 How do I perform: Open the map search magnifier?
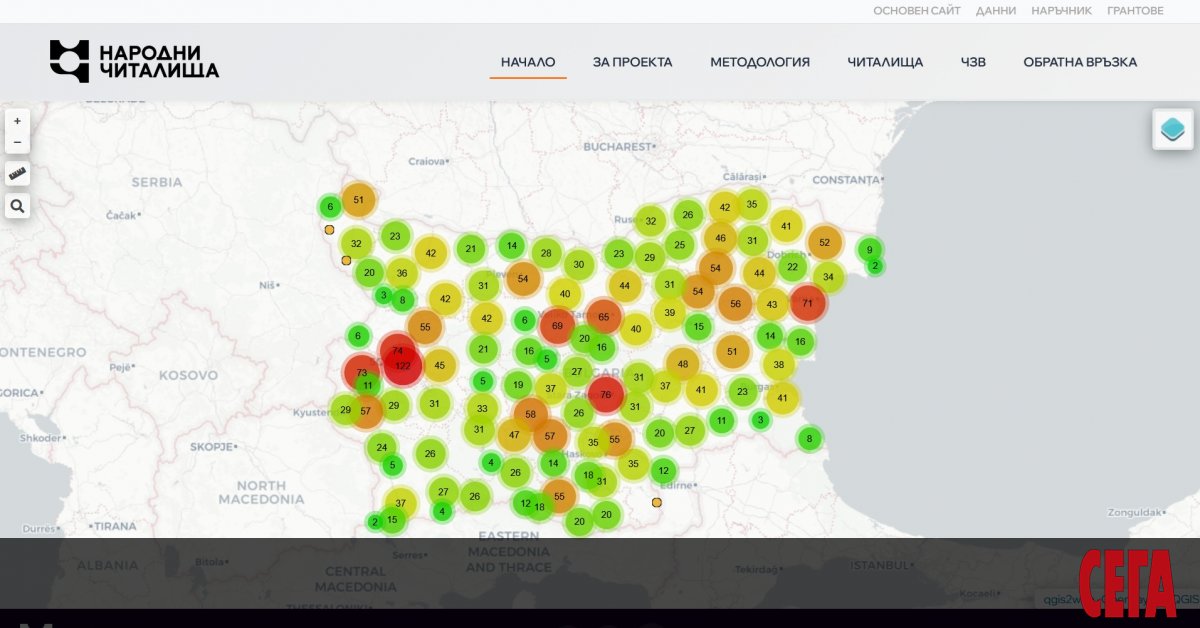17,206
